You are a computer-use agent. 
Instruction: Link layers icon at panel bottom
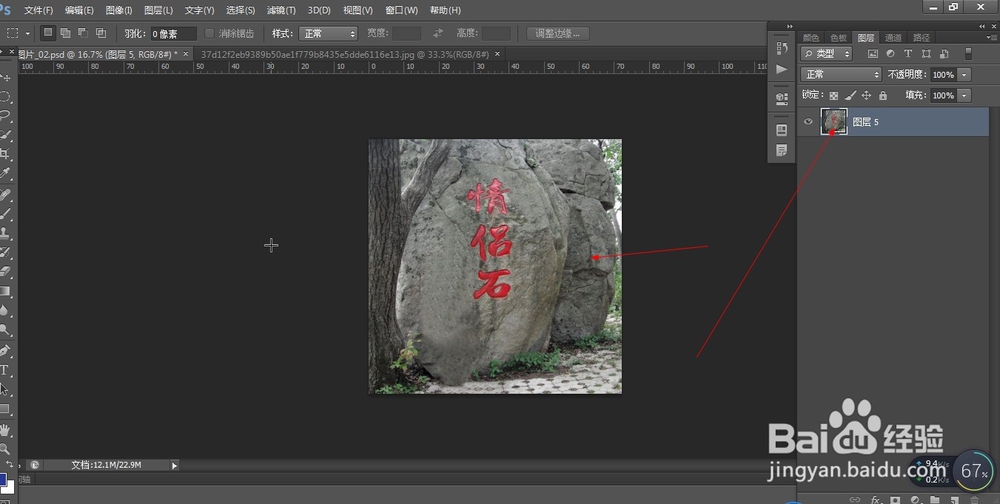pyautogui.click(x=855, y=500)
